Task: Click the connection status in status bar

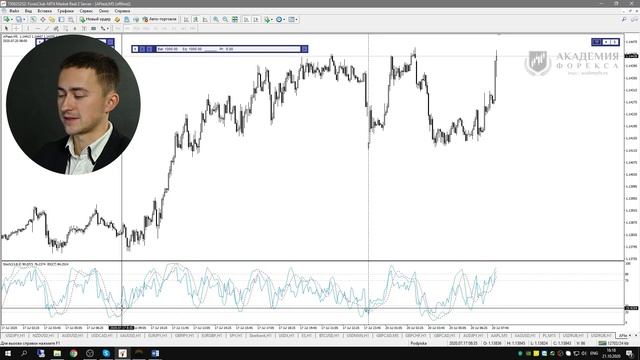Action: [614, 343]
